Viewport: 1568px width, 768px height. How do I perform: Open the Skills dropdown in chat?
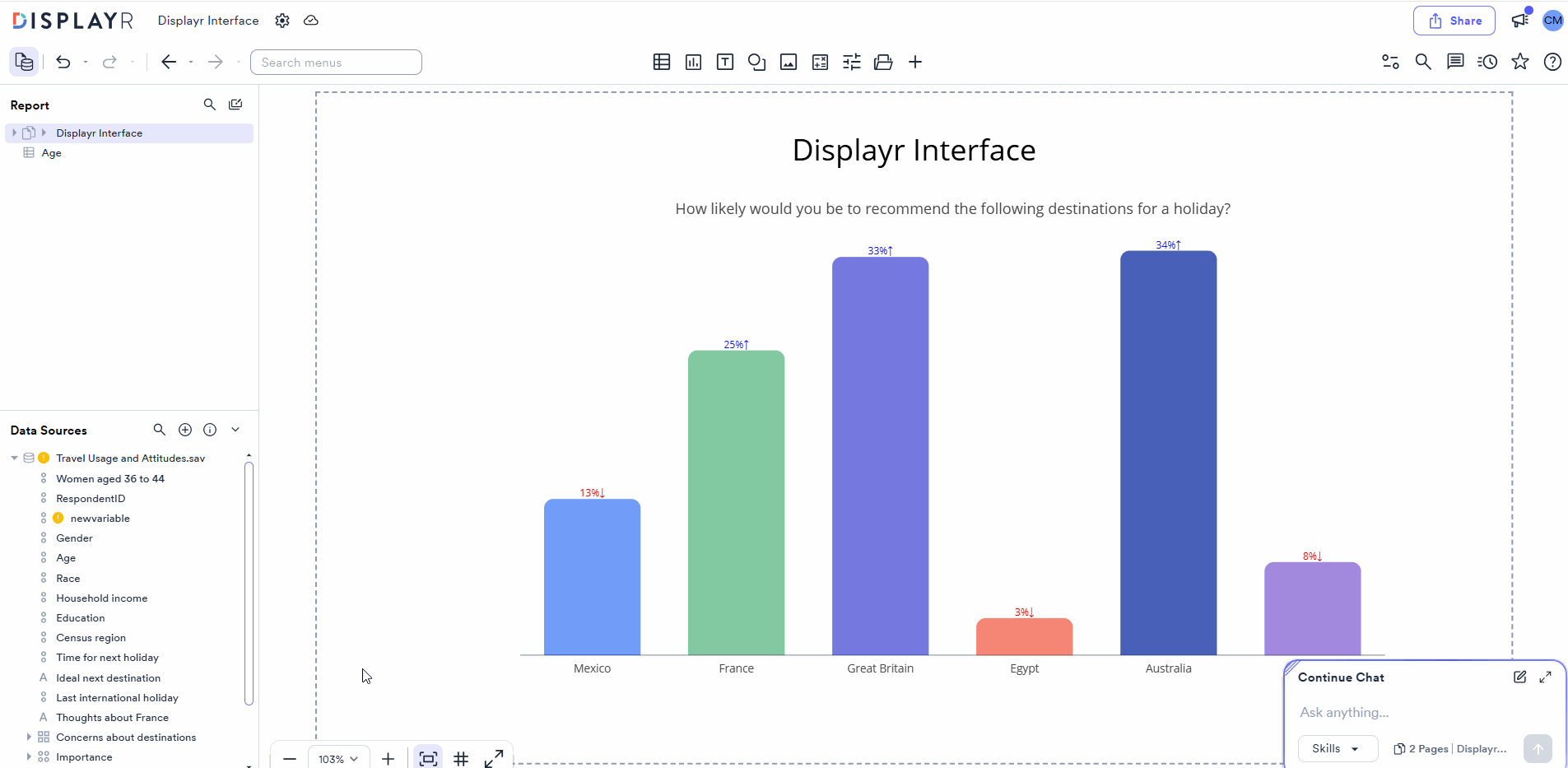click(x=1338, y=749)
